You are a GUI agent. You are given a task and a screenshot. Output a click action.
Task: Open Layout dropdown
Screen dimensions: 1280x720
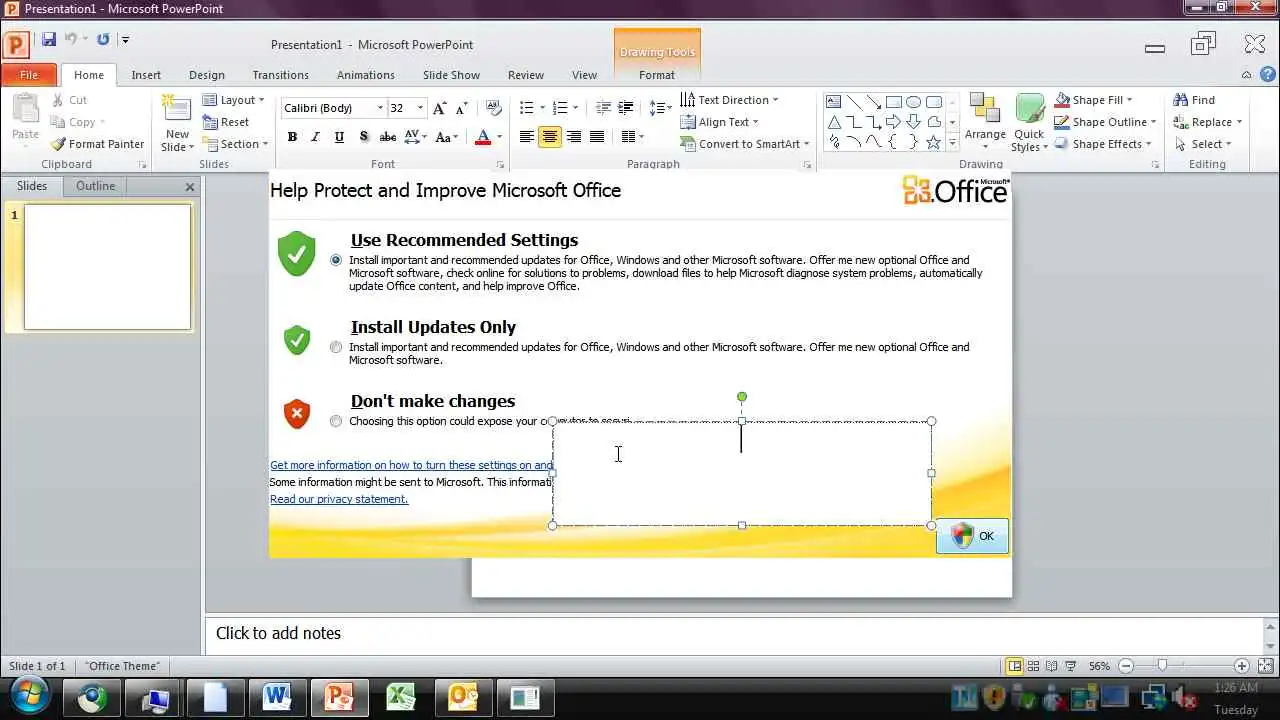pyautogui.click(x=234, y=100)
